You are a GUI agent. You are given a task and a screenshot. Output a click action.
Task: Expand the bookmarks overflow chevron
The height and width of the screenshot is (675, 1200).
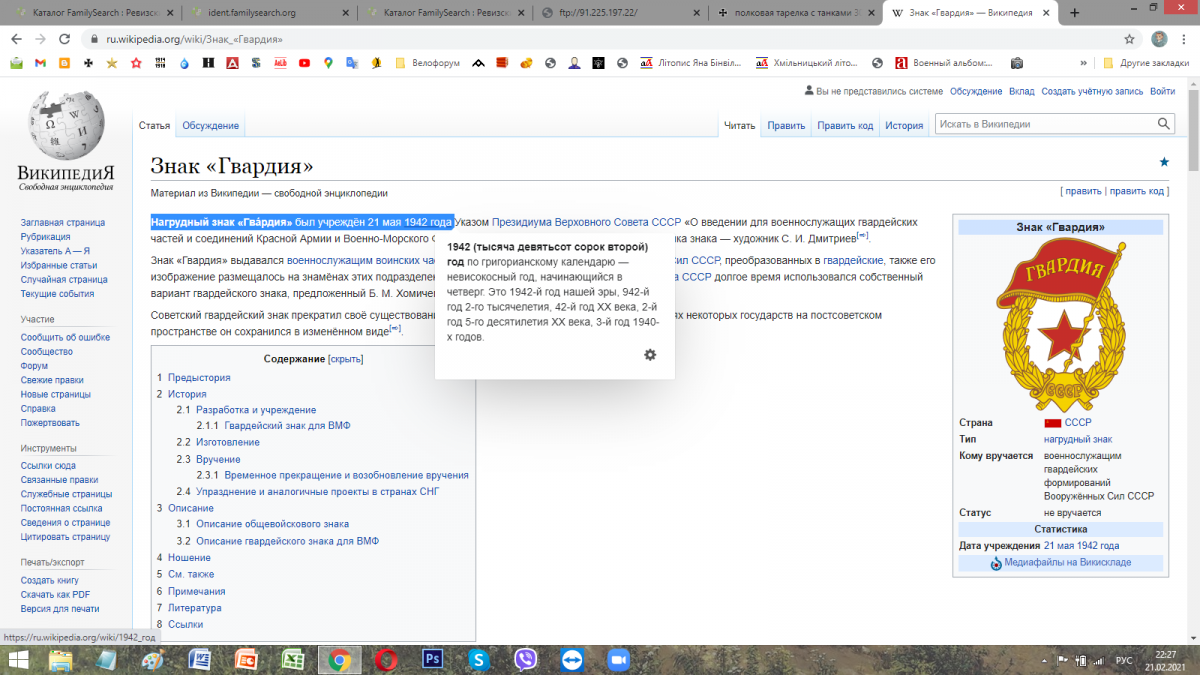(1083, 63)
